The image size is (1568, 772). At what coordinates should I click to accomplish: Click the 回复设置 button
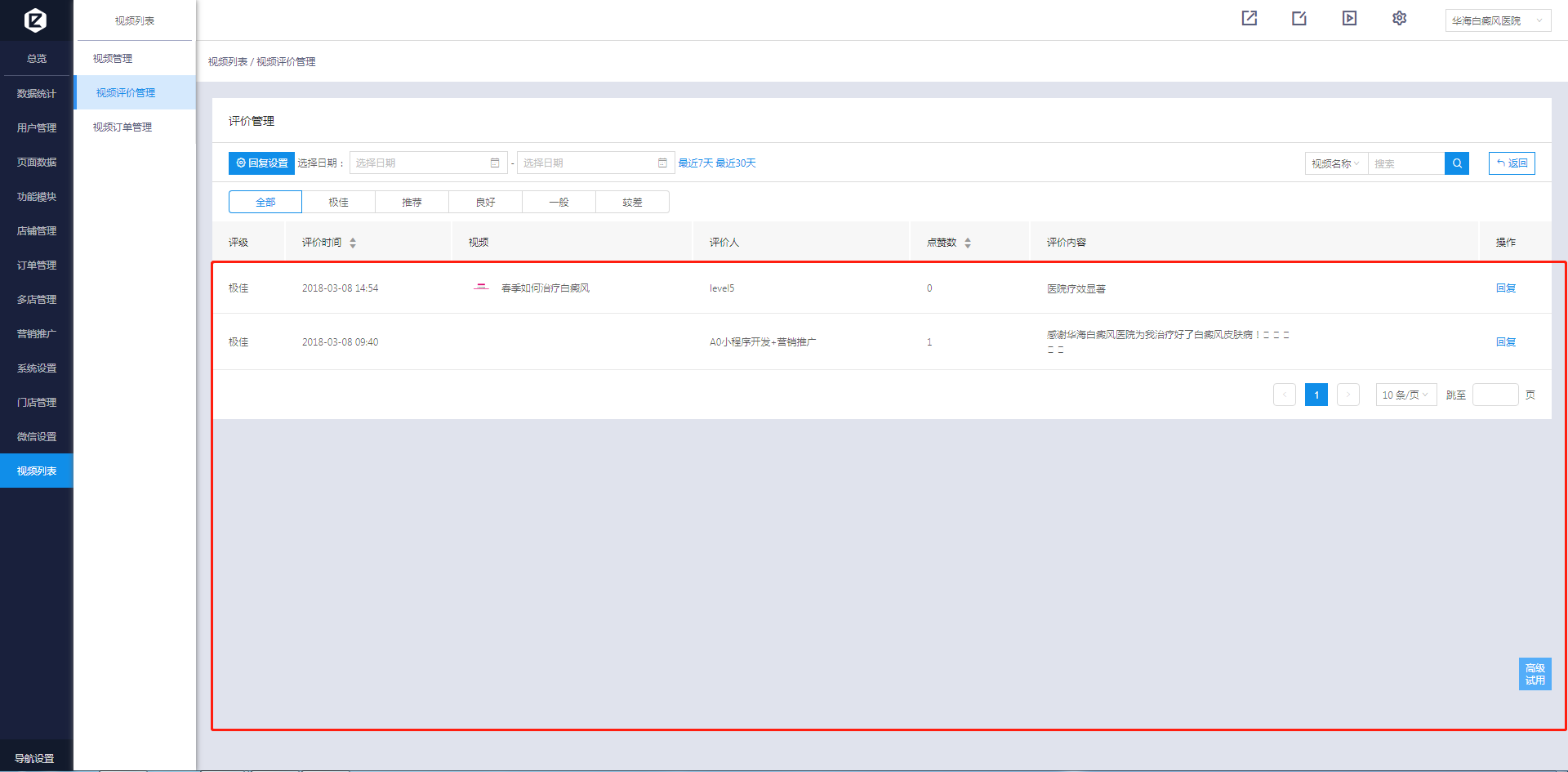click(261, 163)
